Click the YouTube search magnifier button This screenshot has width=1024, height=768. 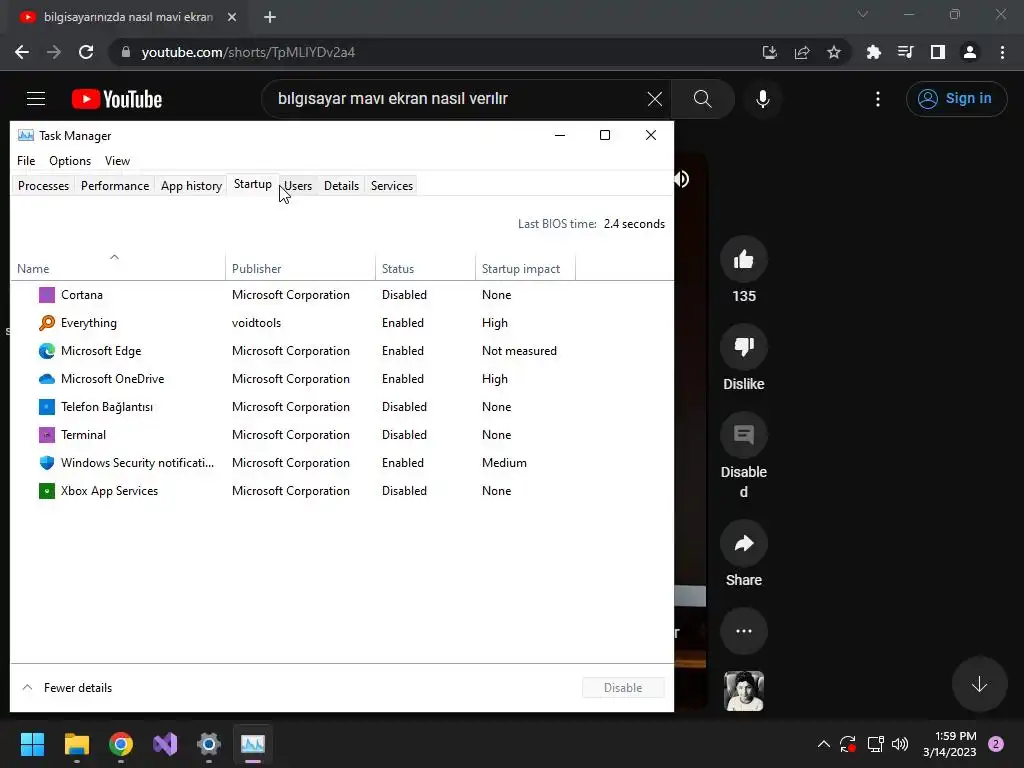point(703,99)
